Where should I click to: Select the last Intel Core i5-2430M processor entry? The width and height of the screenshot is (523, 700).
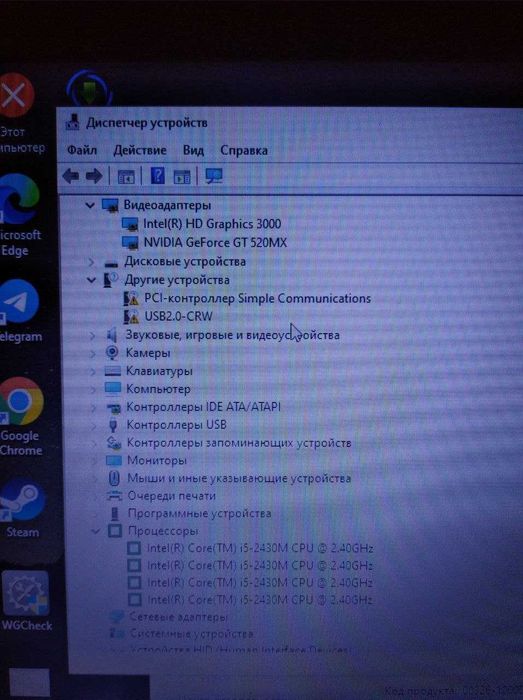click(x=260, y=600)
